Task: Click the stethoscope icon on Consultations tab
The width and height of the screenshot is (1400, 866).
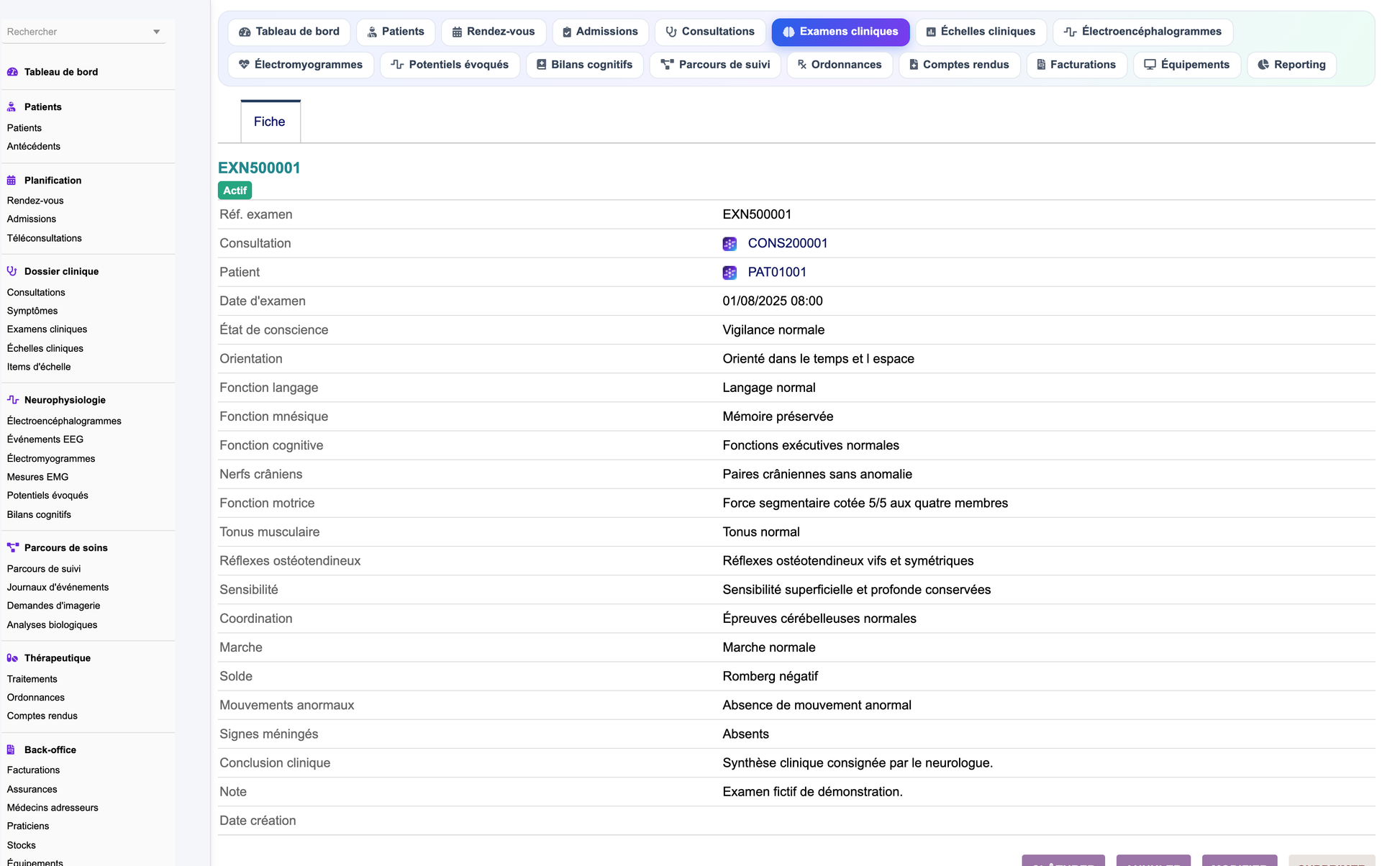Action: pyautogui.click(x=671, y=32)
